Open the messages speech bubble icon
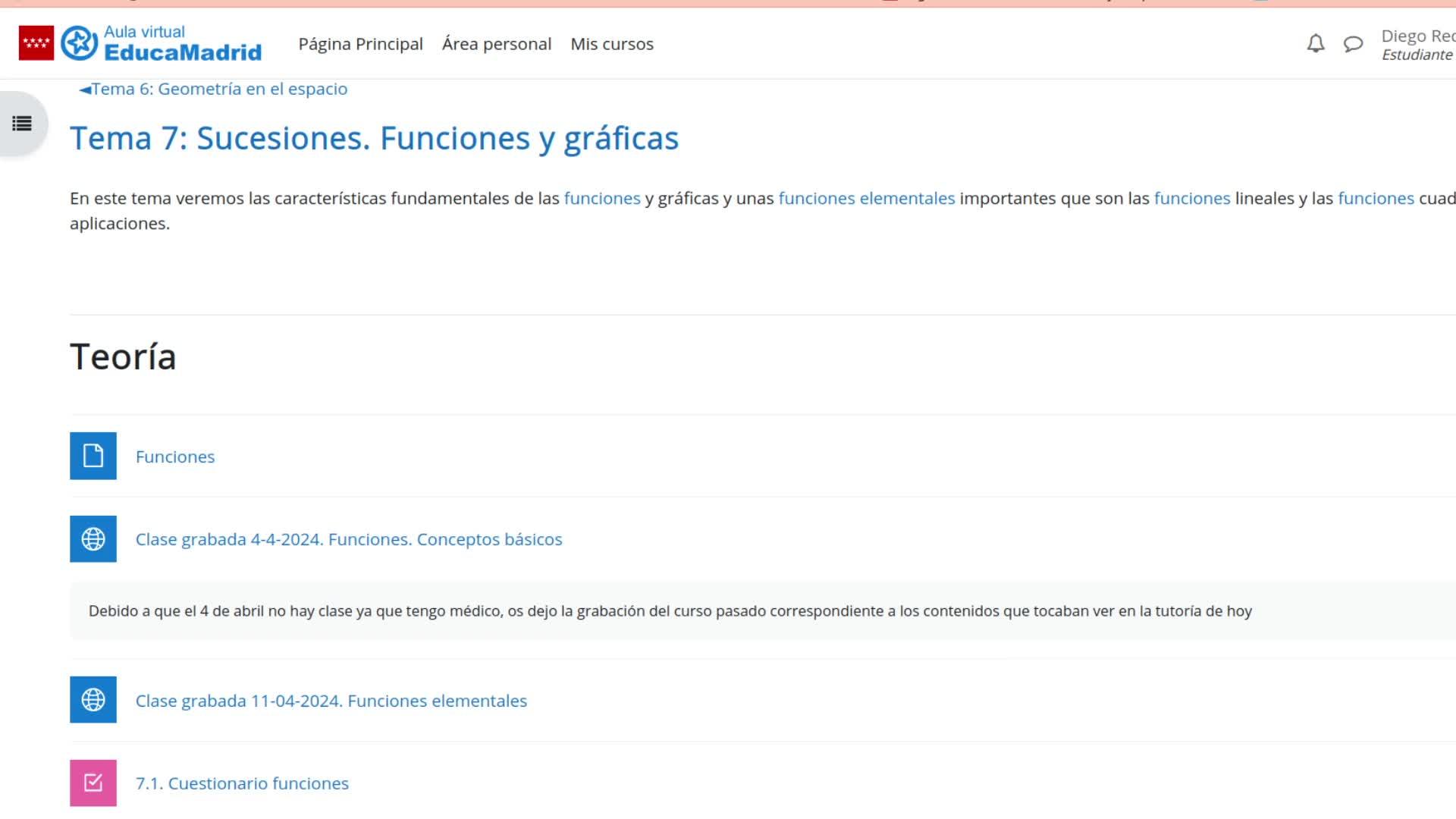 coord(1353,44)
